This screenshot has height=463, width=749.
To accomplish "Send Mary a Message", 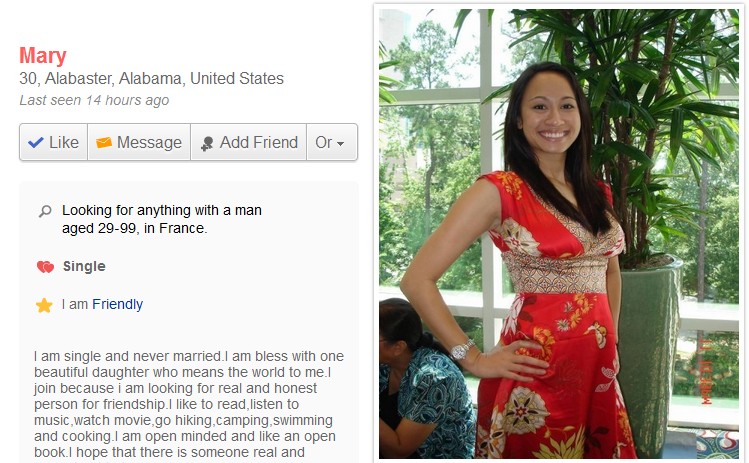I will pos(139,142).
